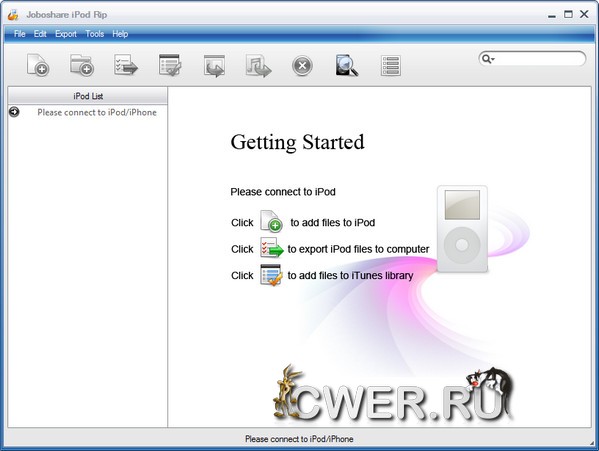
Task: Click the Add Folder to iPod toolbar icon
Action: [x=82, y=65]
